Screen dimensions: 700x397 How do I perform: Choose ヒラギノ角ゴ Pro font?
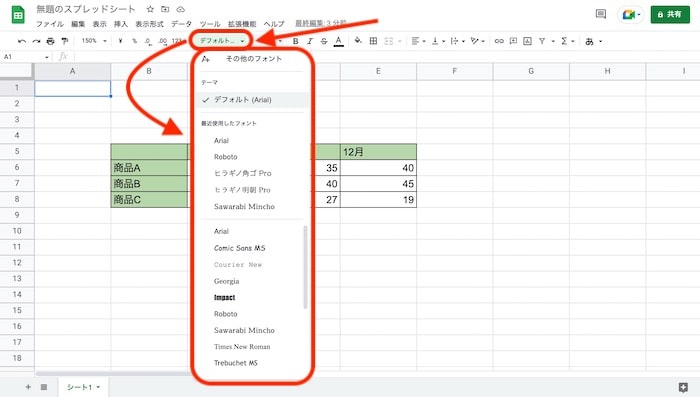tap(242, 173)
